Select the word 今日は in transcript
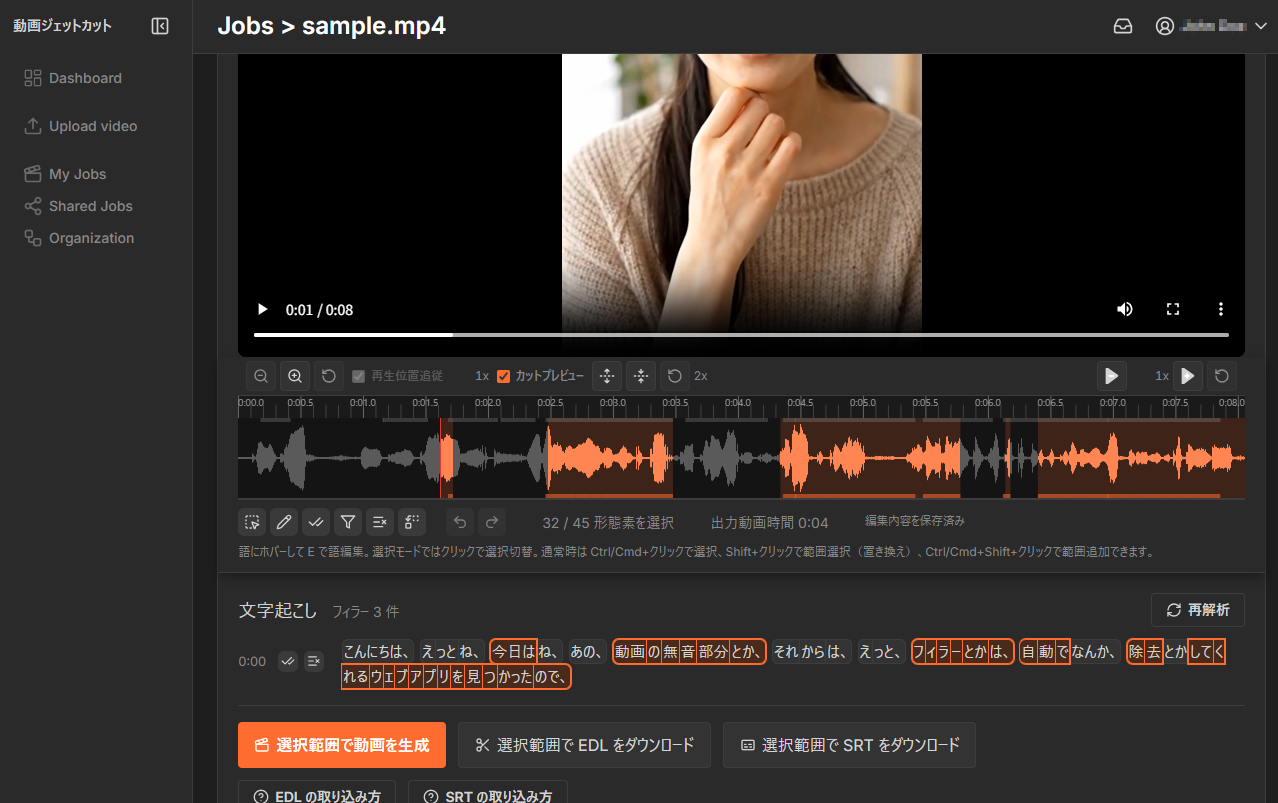Viewport: 1278px width, 803px height. 513,652
